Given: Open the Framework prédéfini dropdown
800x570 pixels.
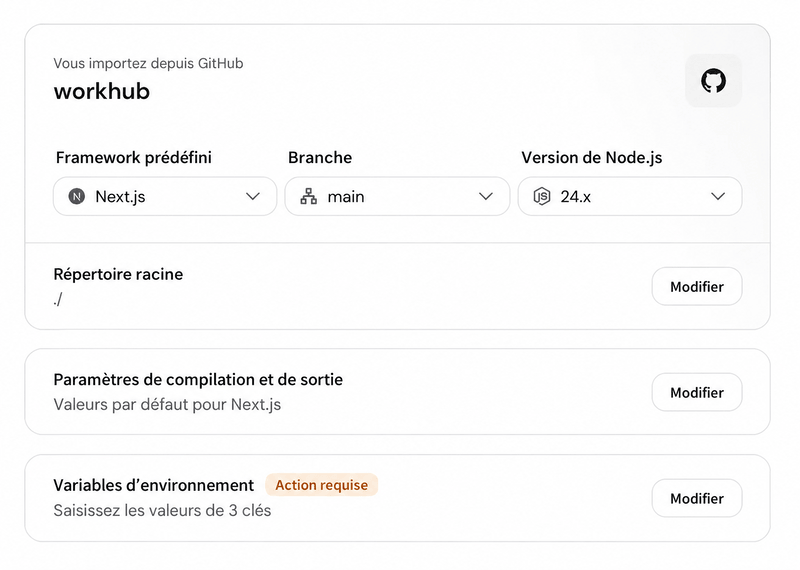Looking at the screenshot, I should pyautogui.click(x=165, y=196).
